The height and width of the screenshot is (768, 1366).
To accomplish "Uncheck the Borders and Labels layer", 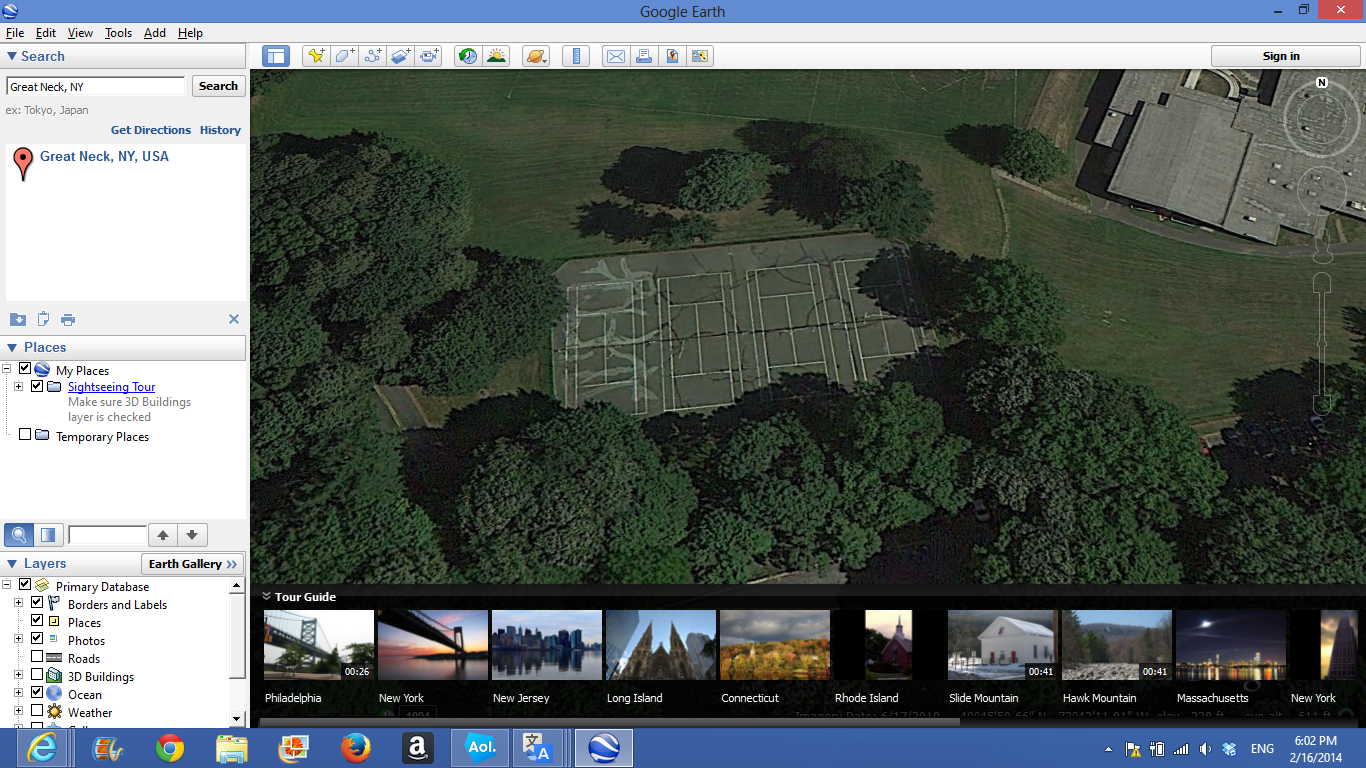I will [37, 604].
